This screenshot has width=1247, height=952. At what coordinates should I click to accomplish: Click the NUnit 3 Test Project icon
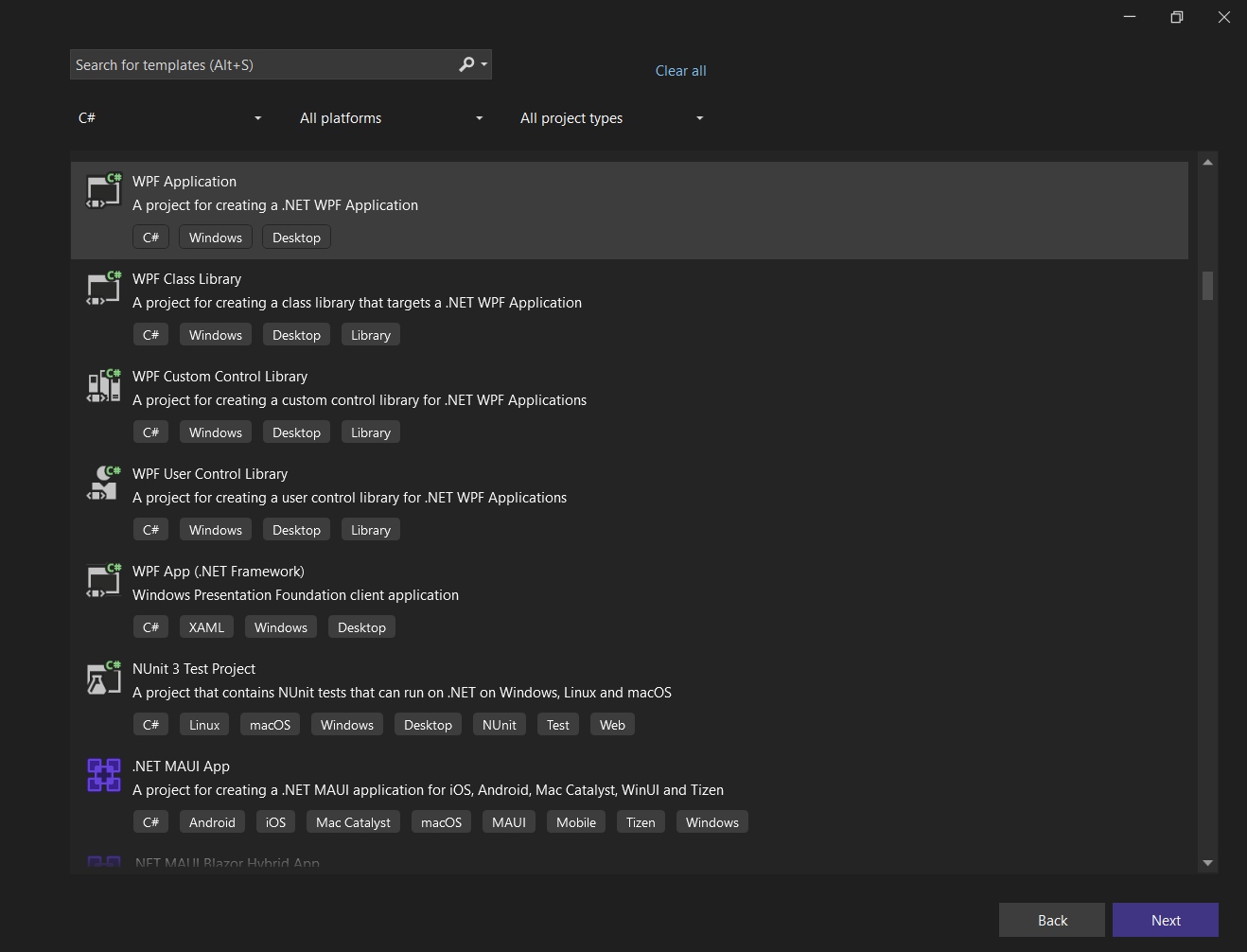pyautogui.click(x=104, y=678)
